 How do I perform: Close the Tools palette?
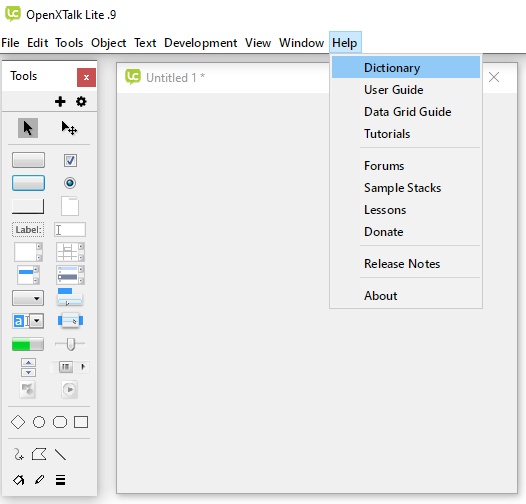(86, 78)
